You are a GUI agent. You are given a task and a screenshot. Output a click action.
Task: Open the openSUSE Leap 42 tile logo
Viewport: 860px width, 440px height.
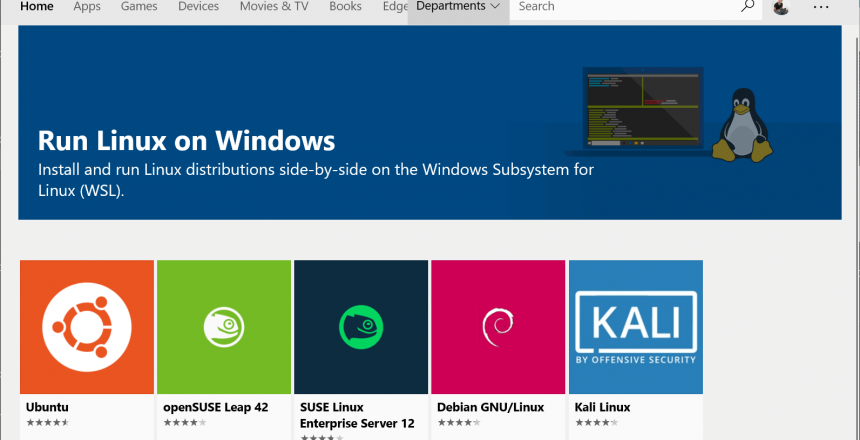tap(224, 327)
